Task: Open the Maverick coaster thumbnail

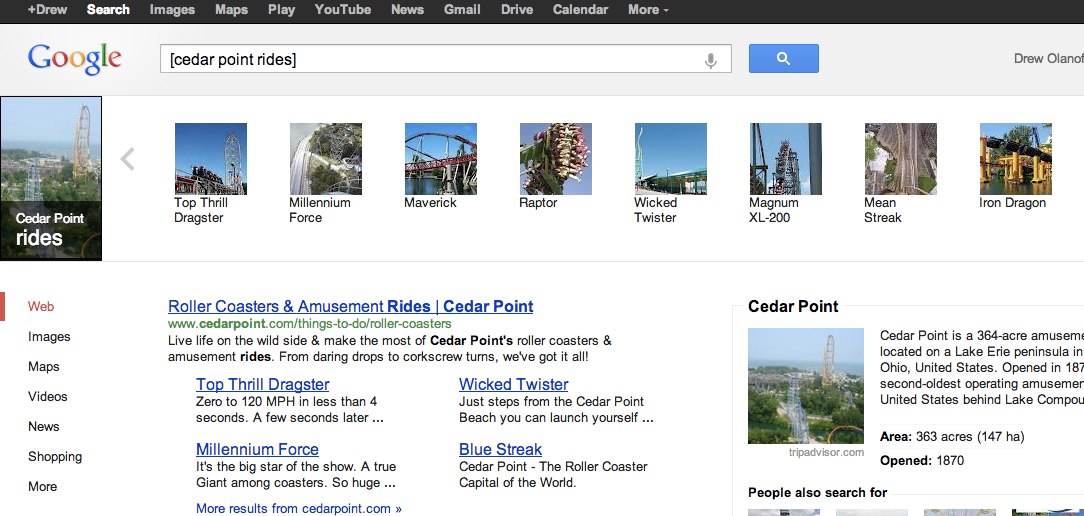Action: [x=440, y=159]
